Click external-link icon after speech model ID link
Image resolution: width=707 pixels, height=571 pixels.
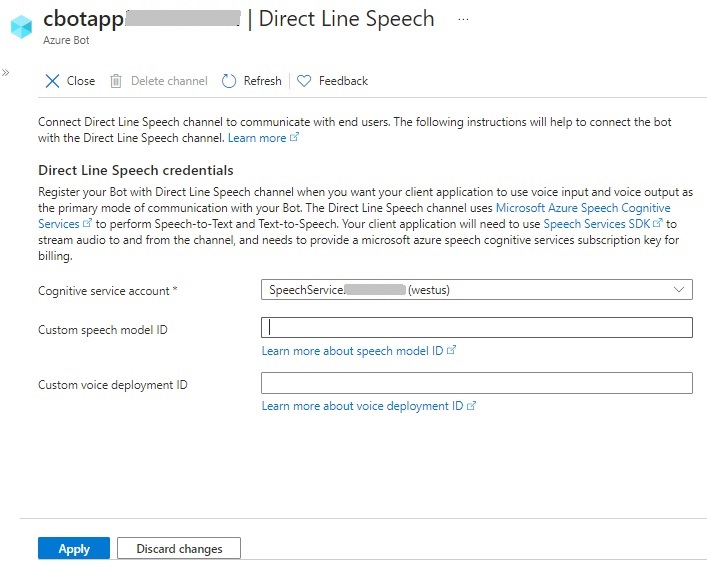click(x=452, y=351)
